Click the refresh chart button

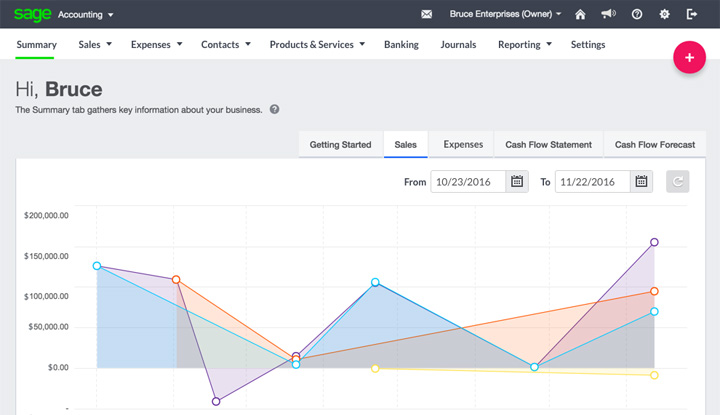click(678, 181)
